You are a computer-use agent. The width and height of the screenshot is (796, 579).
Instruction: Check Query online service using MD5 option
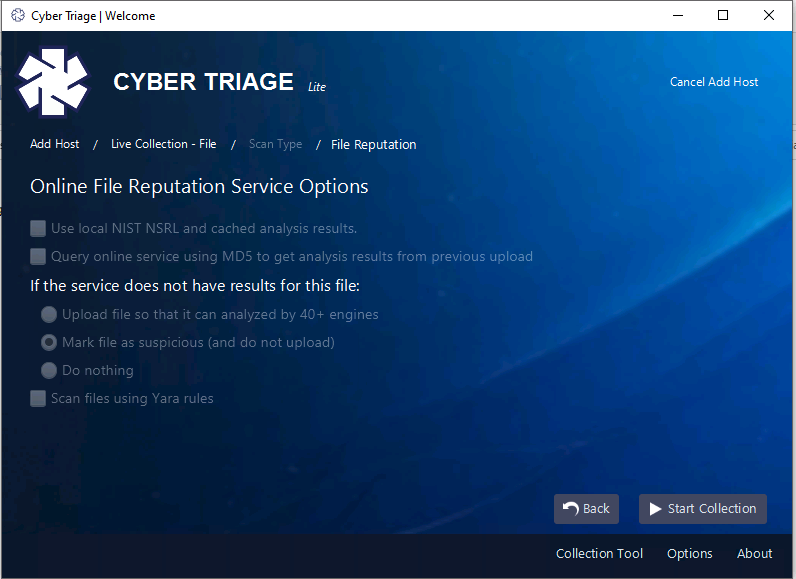click(x=38, y=256)
